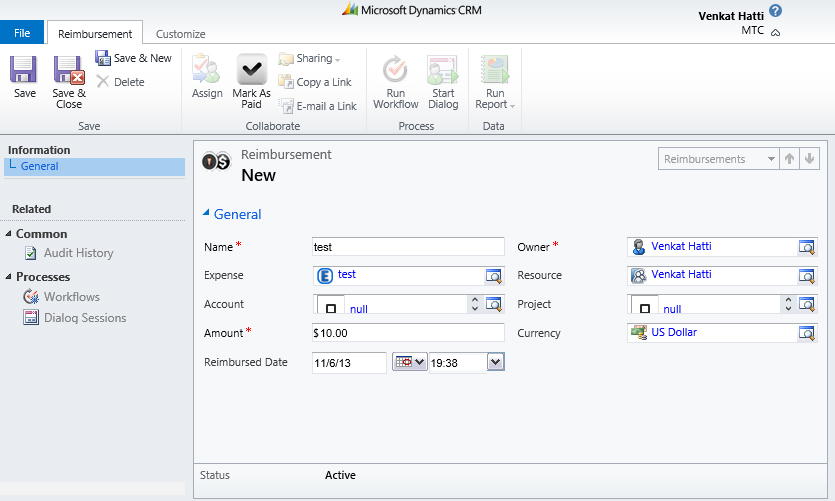The width and height of the screenshot is (835, 501).
Task: Open the Expense lookup search icon
Action: coord(494,276)
